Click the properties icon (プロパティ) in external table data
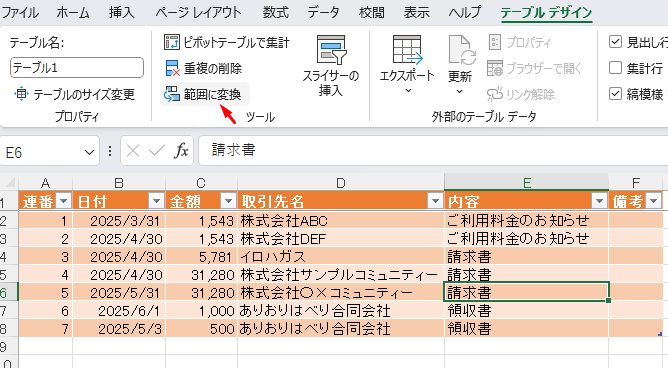Screen dimensions: 668x368 (495, 42)
